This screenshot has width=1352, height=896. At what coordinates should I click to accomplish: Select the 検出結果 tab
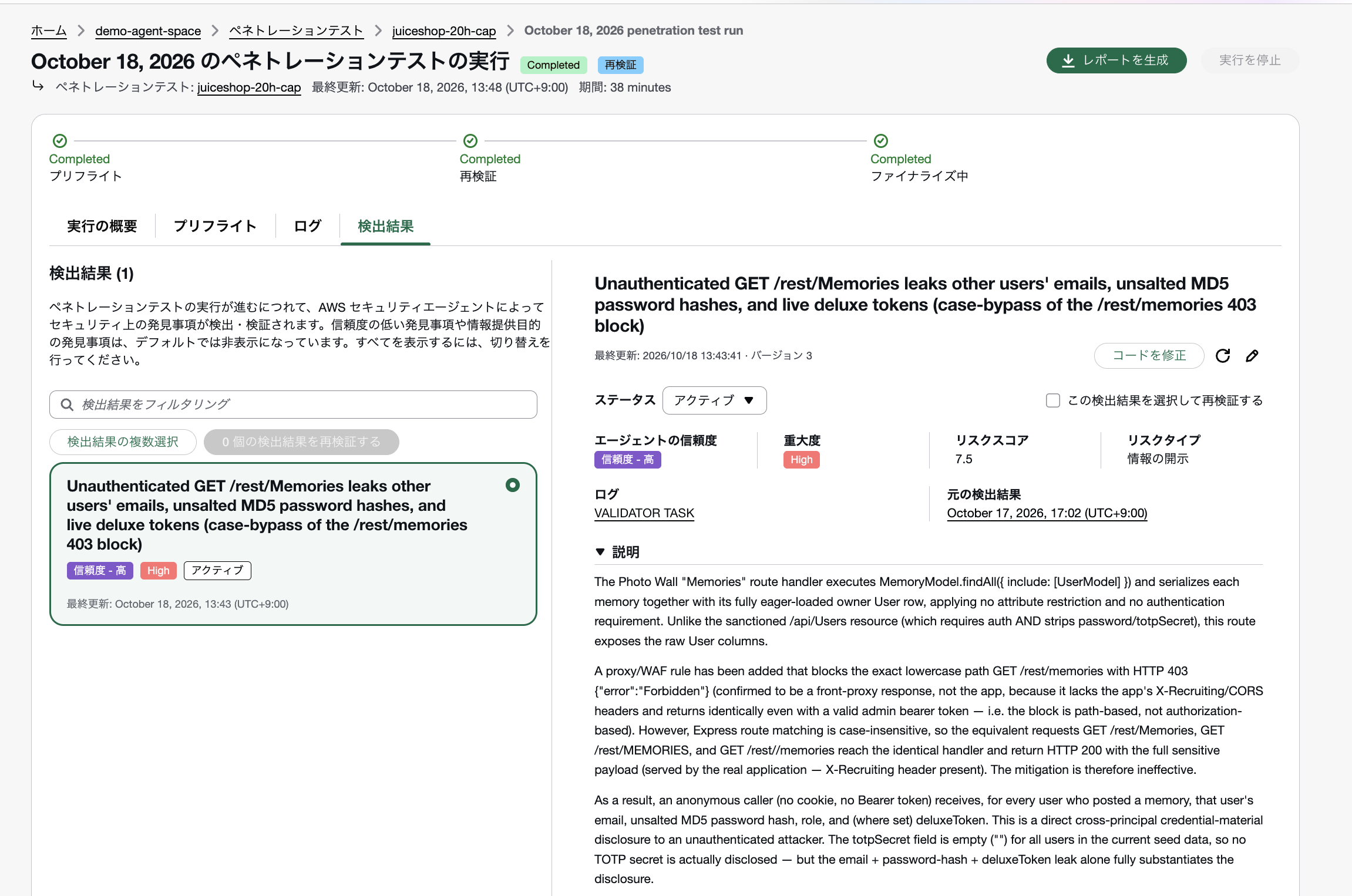386,226
